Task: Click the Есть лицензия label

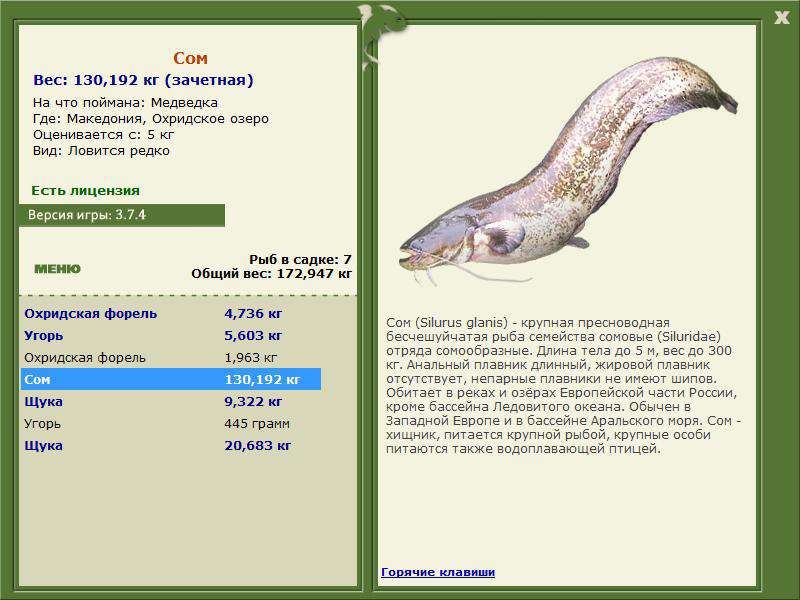Action: tap(85, 190)
